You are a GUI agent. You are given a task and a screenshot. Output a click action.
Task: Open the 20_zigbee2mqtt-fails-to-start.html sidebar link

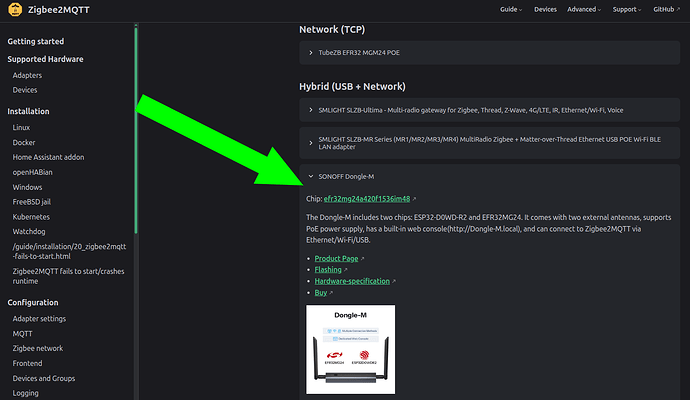(69, 251)
